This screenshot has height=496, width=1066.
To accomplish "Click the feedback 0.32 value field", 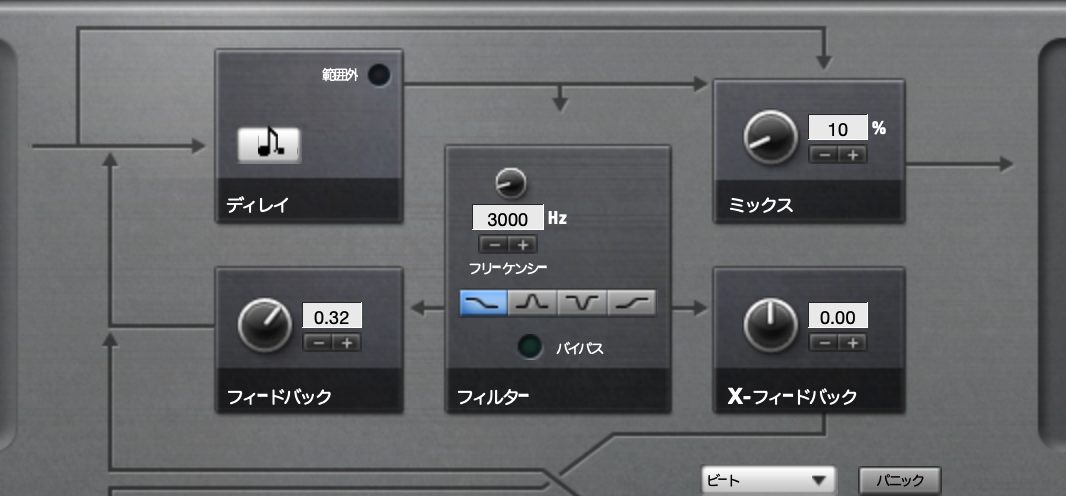I will (332, 317).
